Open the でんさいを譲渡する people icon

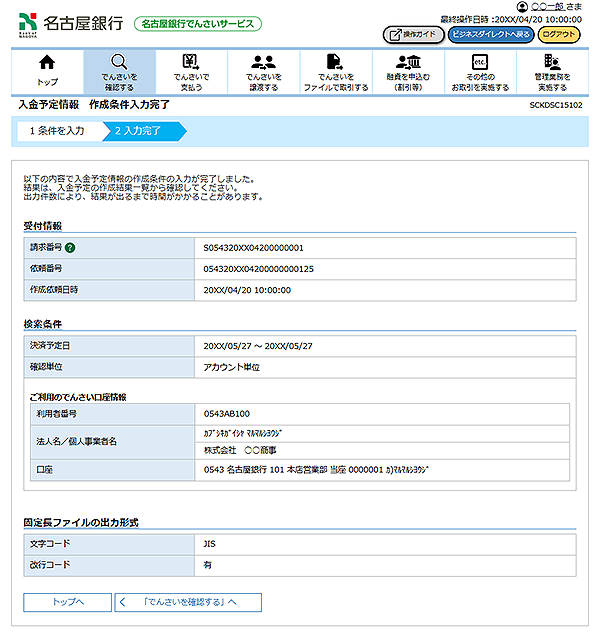pos(263,64)
